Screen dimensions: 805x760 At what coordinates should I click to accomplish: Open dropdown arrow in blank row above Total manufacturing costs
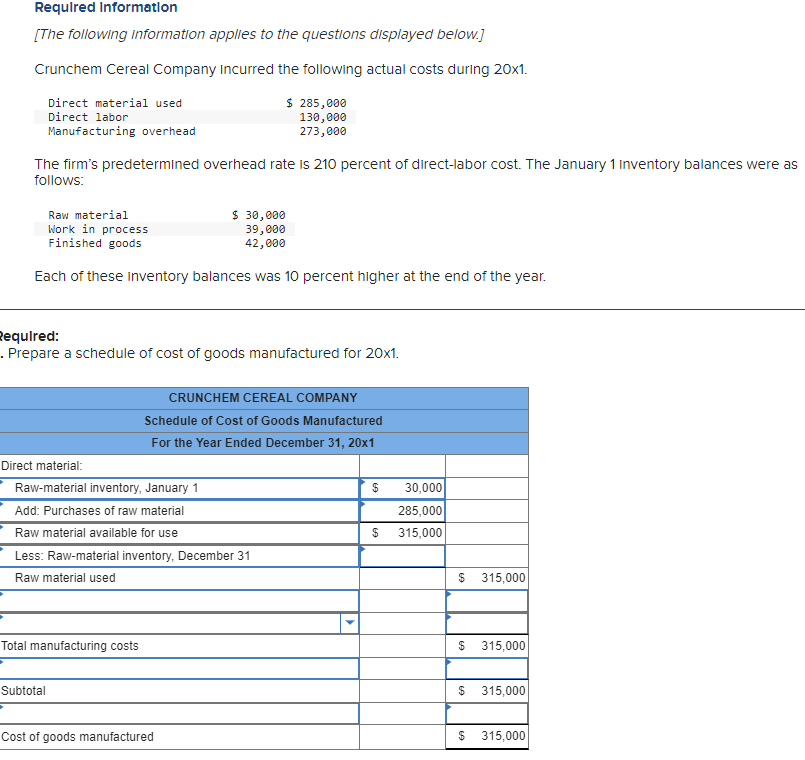tap(349, 623)
